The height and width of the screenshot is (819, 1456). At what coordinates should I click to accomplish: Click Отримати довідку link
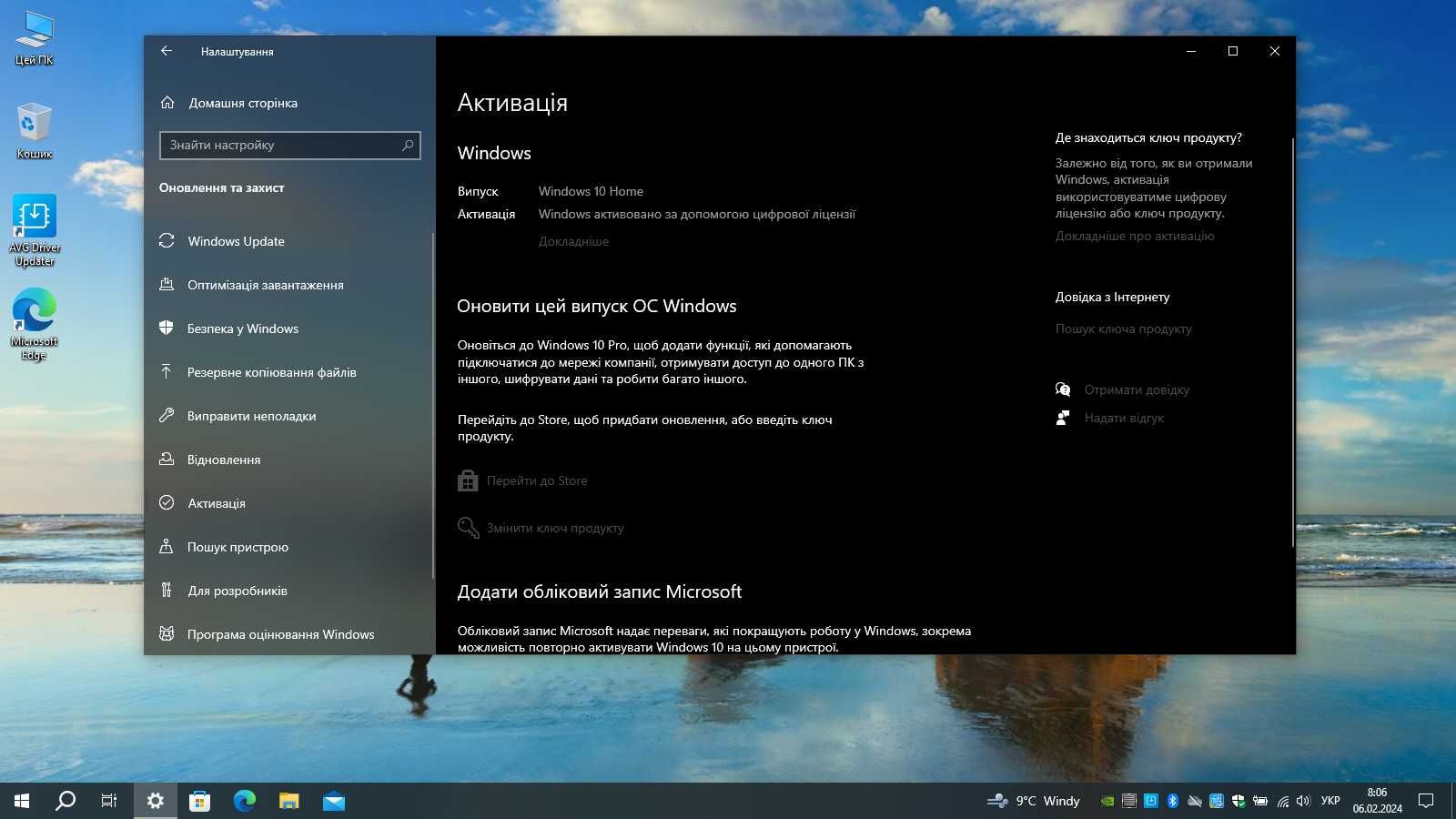[1137, 389]
